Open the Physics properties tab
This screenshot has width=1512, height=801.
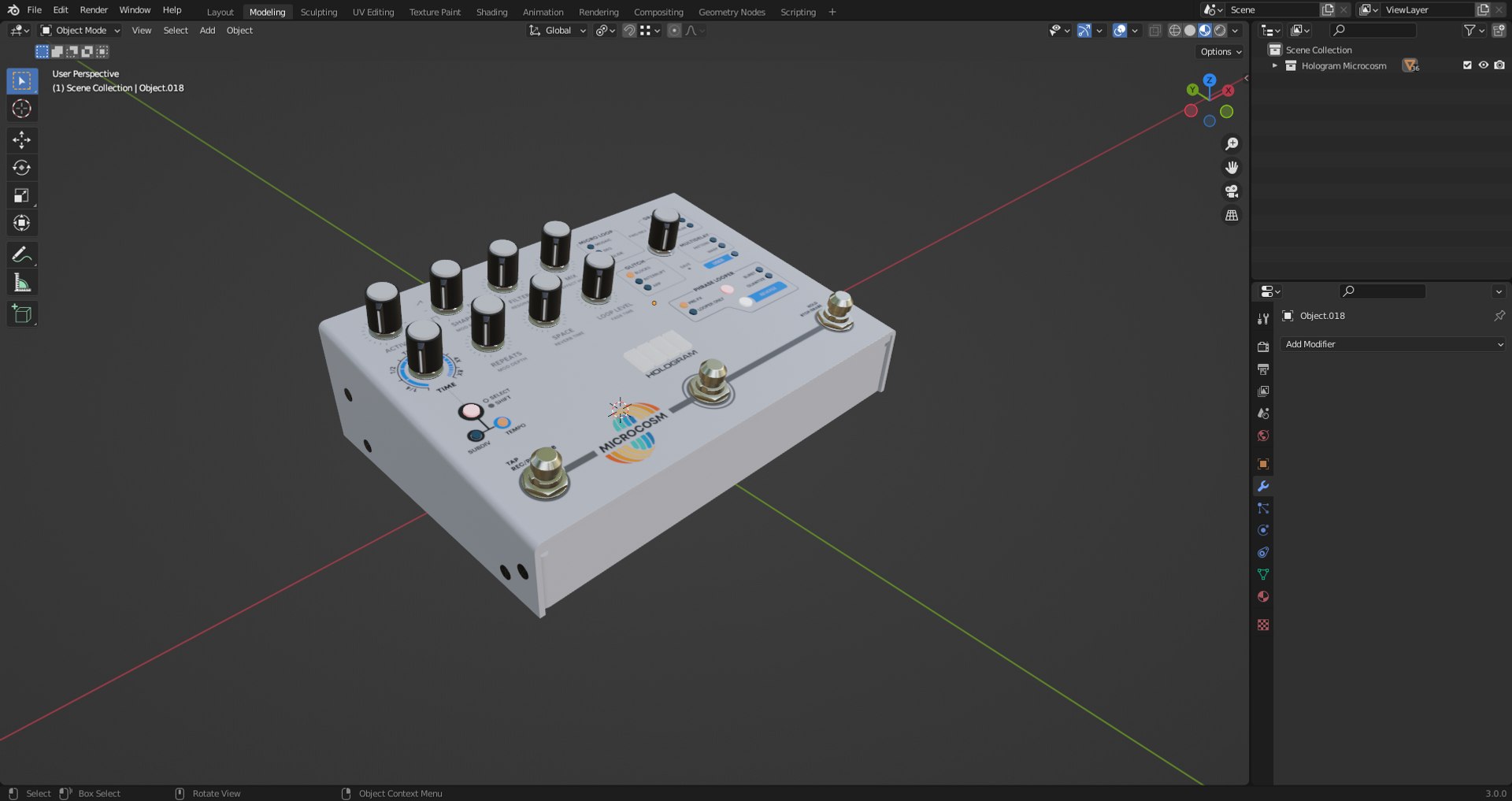pos(1263,531)
